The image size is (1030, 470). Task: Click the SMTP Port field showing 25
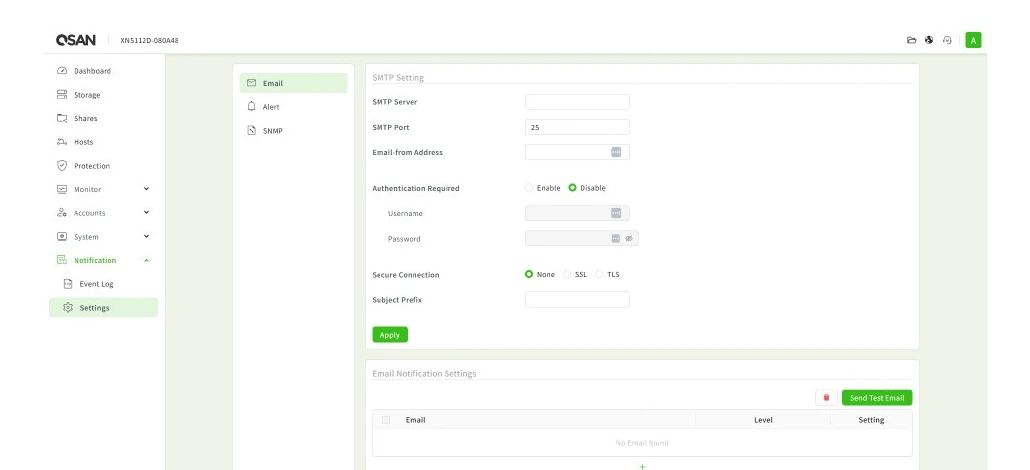click(x=577, y=127)
